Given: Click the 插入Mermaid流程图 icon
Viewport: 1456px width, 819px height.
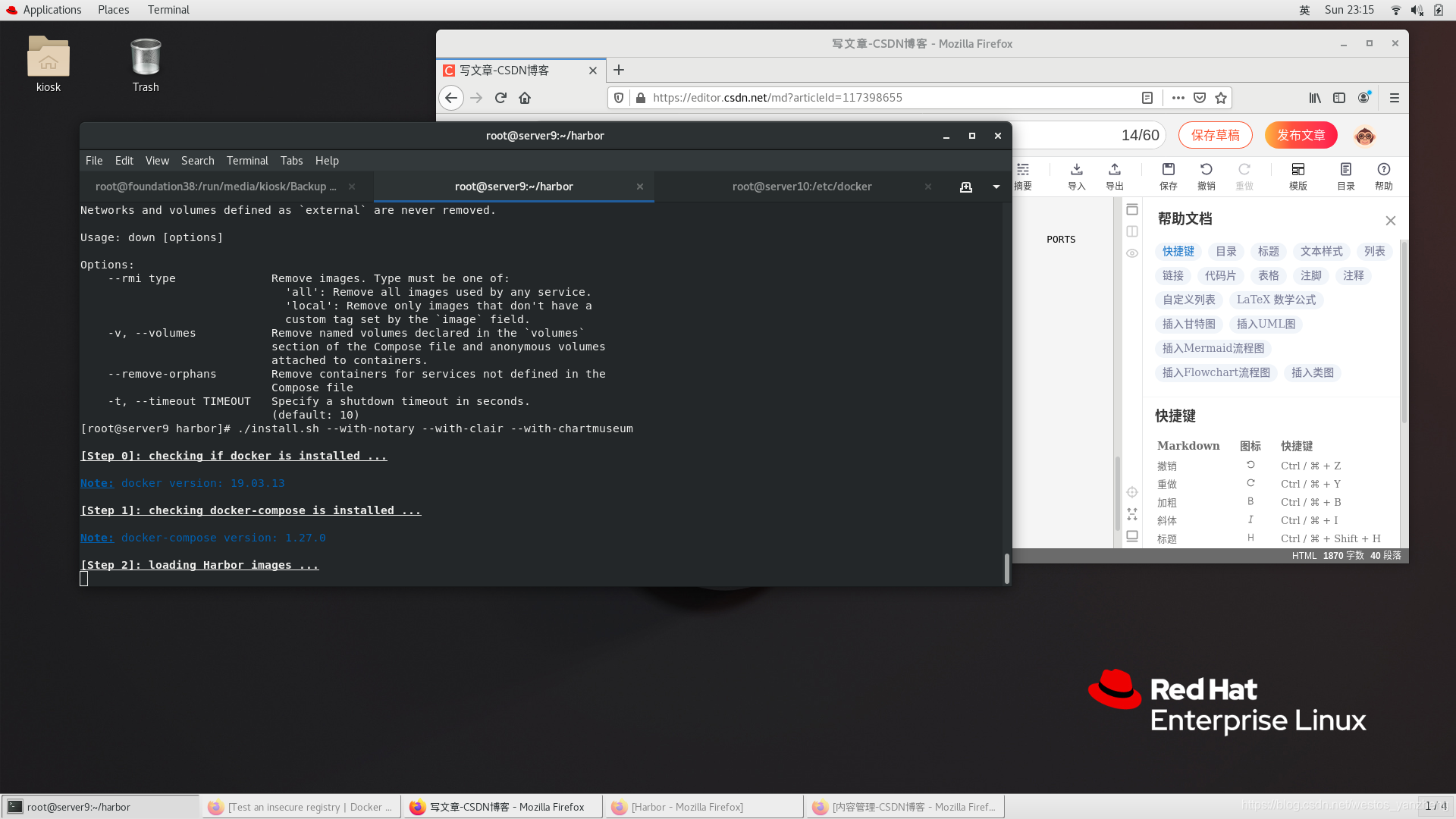Looking at the screenshot, I should click(x=1213, y=348).
